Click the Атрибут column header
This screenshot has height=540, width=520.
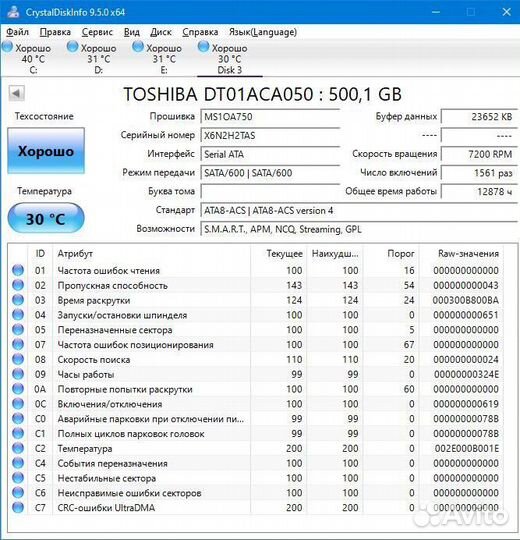coord(75,254)
